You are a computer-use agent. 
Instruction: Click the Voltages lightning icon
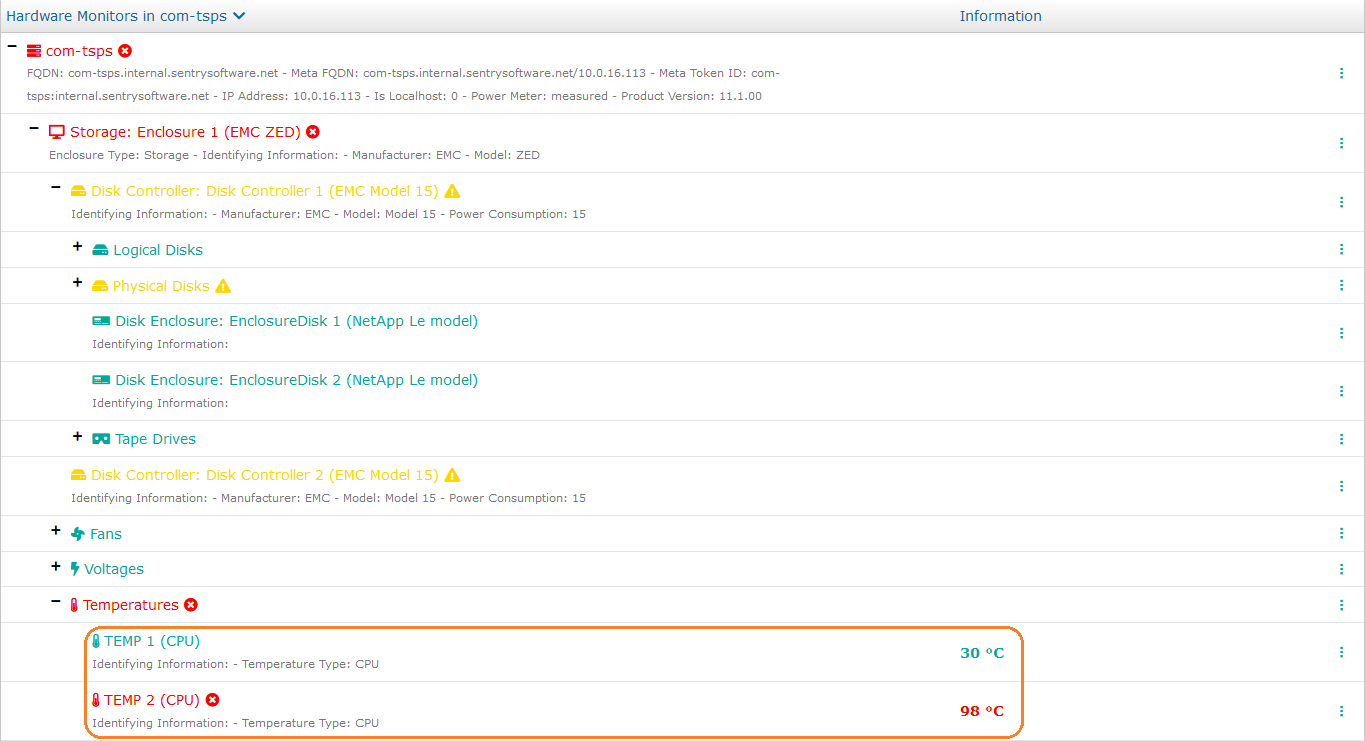point(75,569)
